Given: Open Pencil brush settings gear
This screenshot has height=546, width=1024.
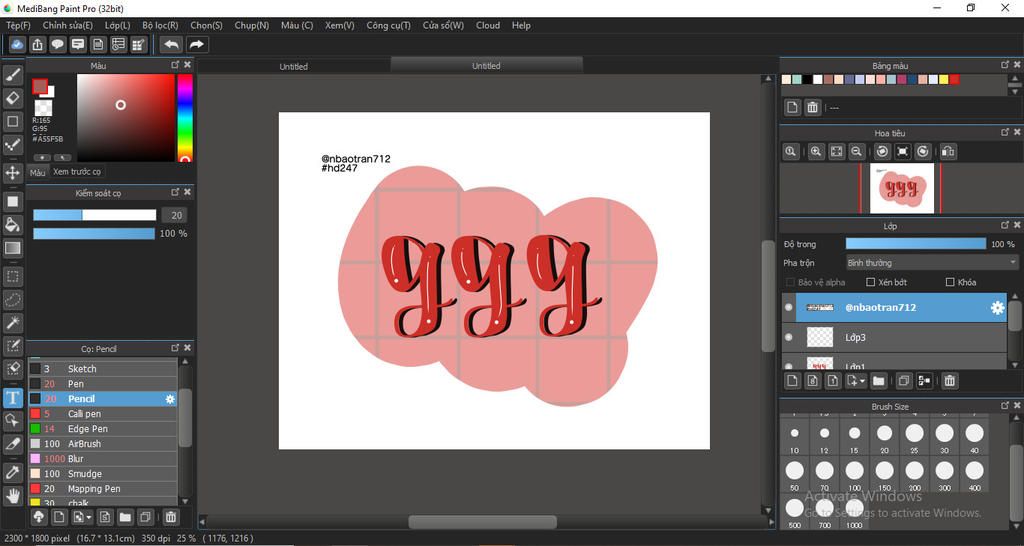Looking at the screenshot, I should (x=170, y=398).
